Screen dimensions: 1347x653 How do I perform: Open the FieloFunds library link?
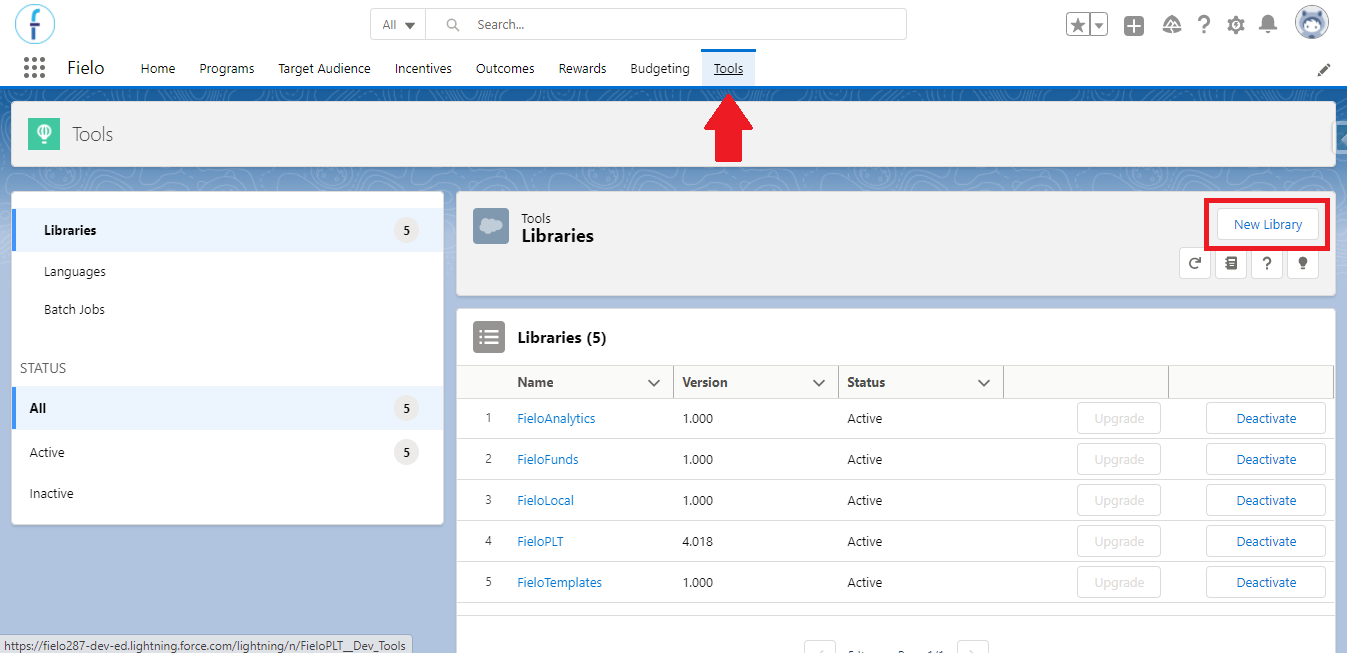[547, 459]
